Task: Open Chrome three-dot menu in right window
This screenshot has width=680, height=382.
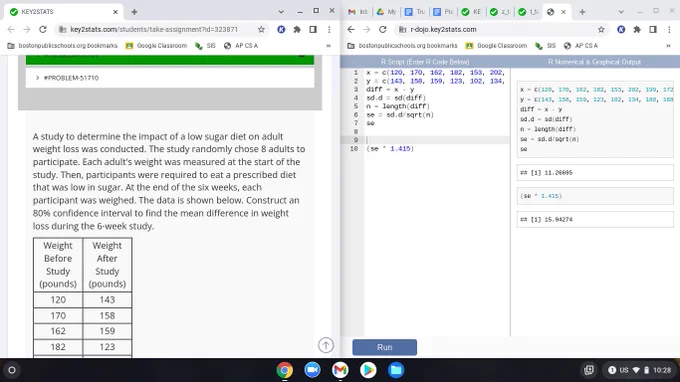Action: pyautogui.click(x=669, y=29)
